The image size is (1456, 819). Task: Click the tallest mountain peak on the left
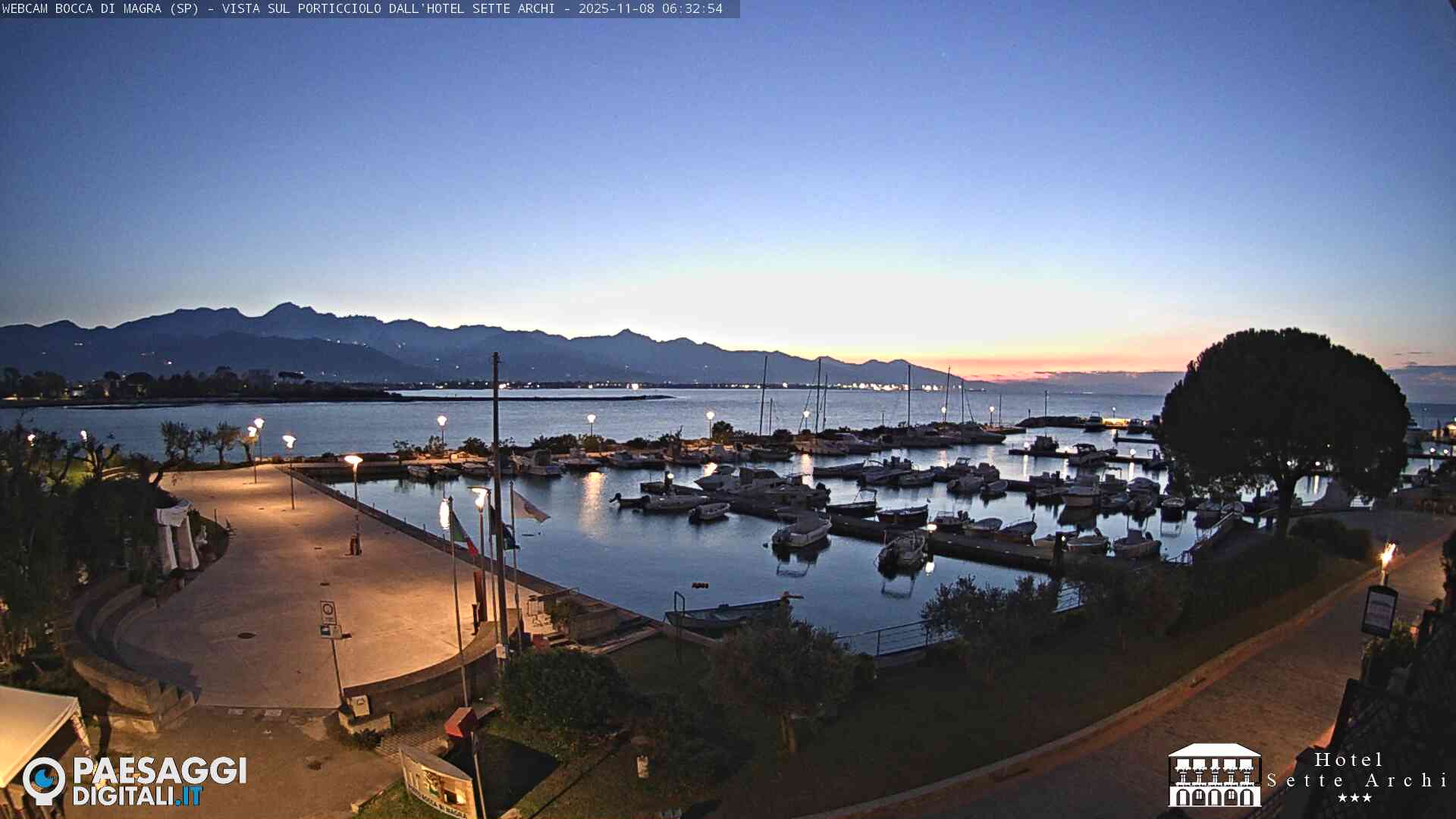[x=287, y=308]
